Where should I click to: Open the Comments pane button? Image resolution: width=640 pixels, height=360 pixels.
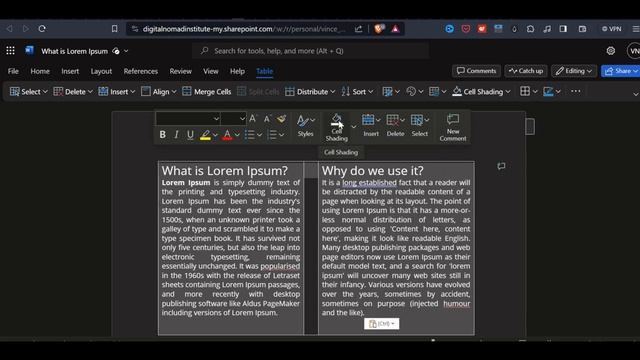[x=476, y=71]
